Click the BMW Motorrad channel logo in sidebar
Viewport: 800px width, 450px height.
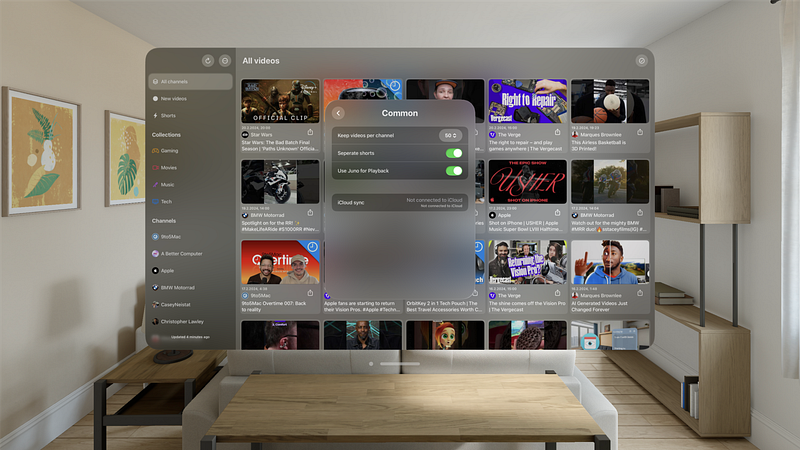pyautogui.click(x=155, y=288)
